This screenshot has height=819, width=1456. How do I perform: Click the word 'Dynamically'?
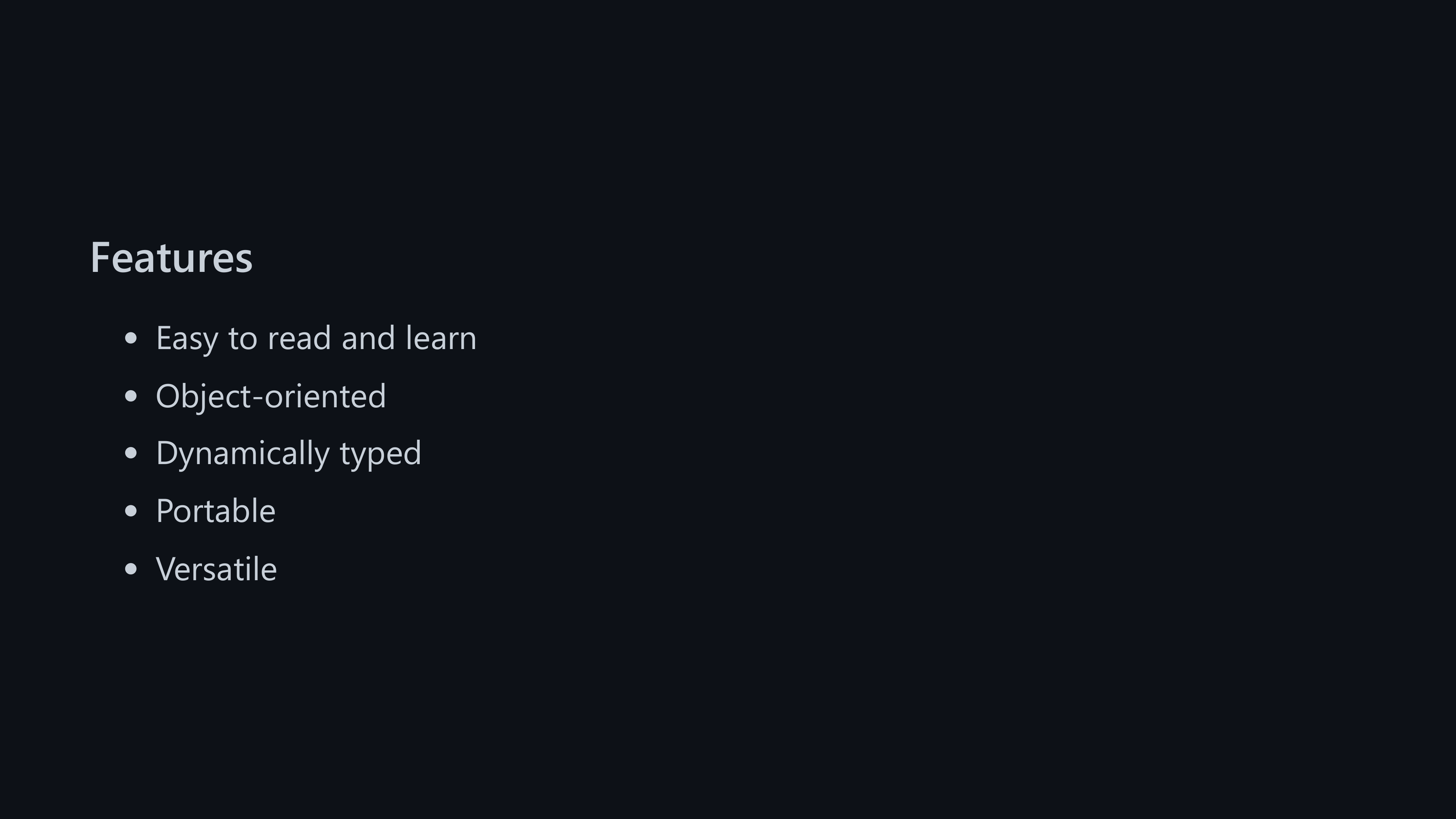tap(242, 453)
